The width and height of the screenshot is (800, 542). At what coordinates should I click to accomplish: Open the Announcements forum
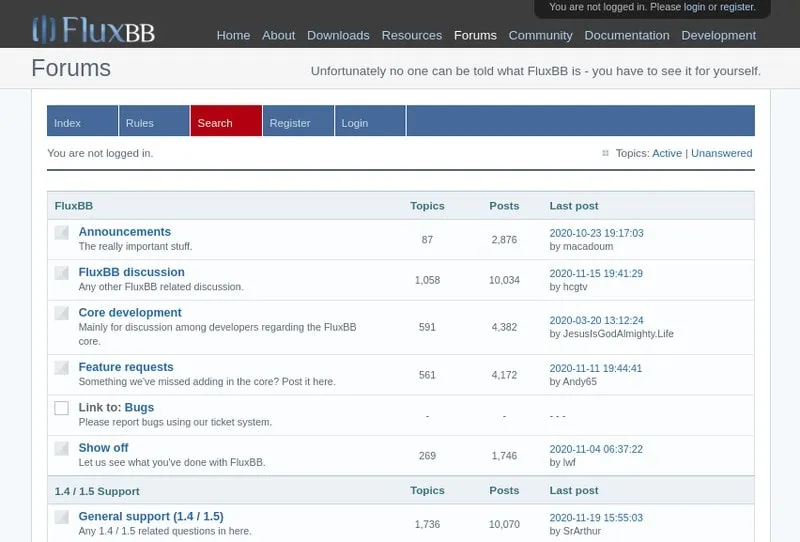coord(125,232)
